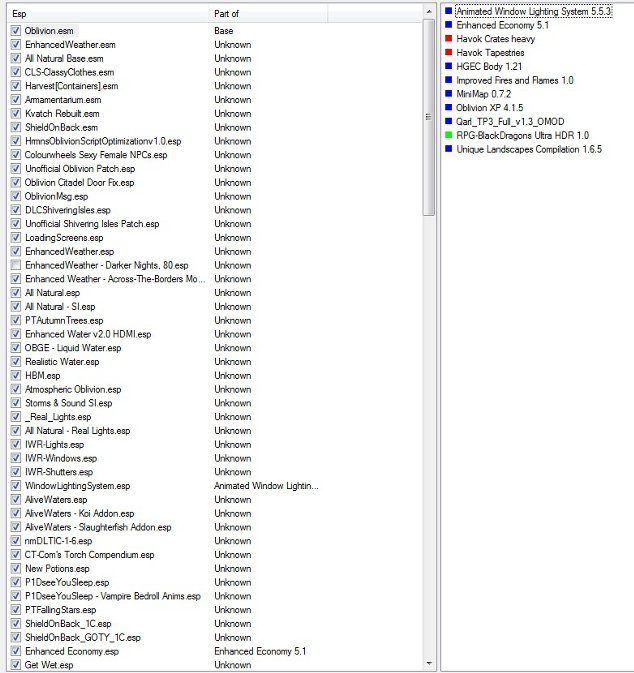Select Havok Crates heavy mod entry
Viewport: 634px width, 673px height.
pyautogui.click(x=496, y=39)
